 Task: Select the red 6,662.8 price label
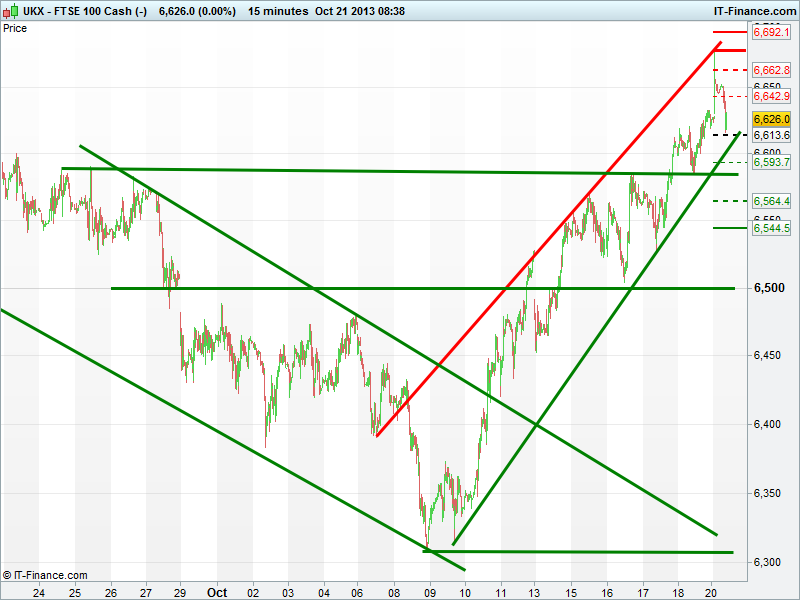[x=771, y=70]
